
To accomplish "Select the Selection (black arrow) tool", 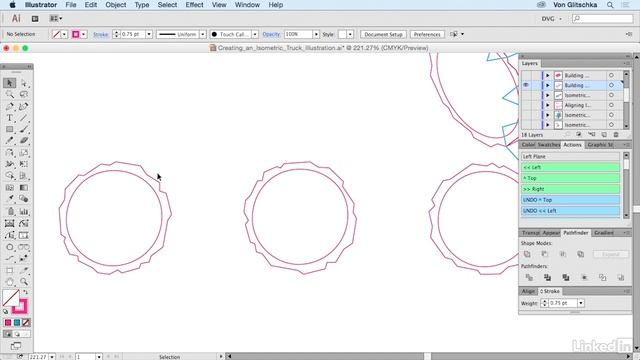I will [9, 83].
